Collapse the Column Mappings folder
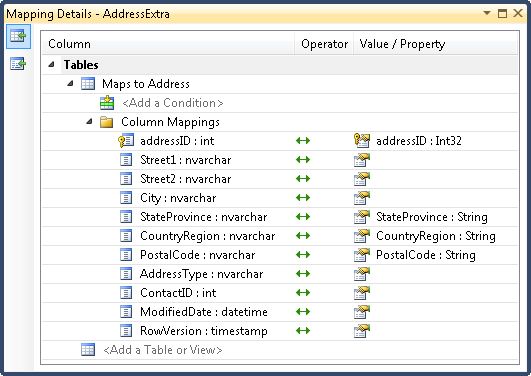 [x=89, y=121]
